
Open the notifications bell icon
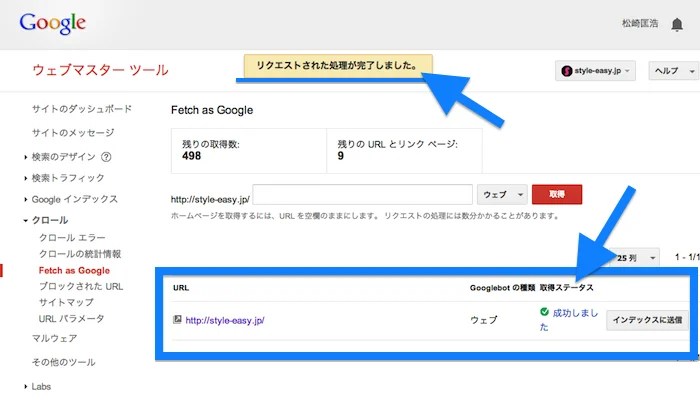coord(677,24)
